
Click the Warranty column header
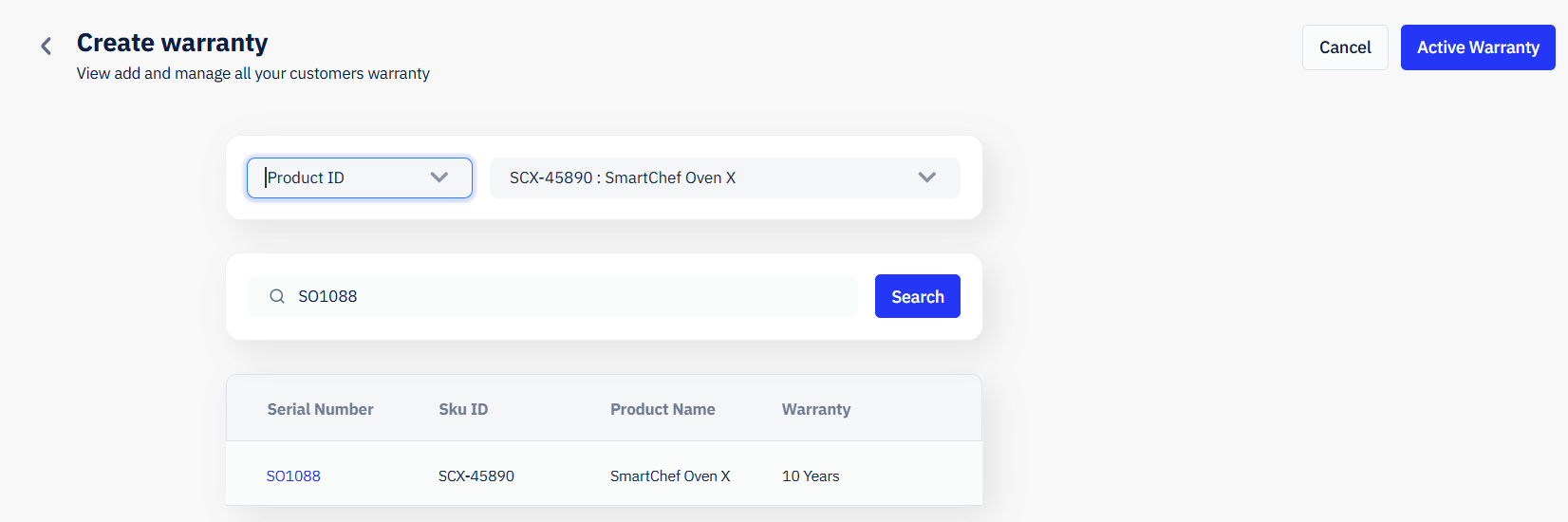(816, 409)
